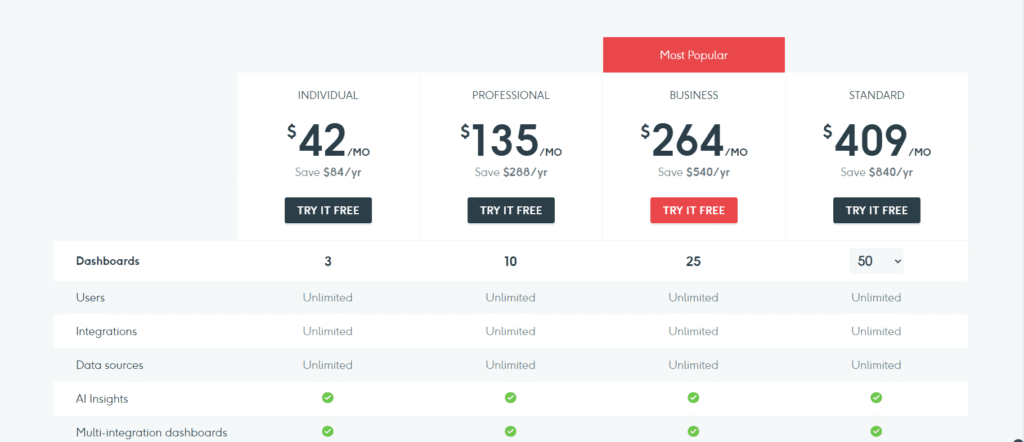Click AI Insights checkmark under Professional plan
Viewport: 1024px width, 442px height.
[510, 398]
